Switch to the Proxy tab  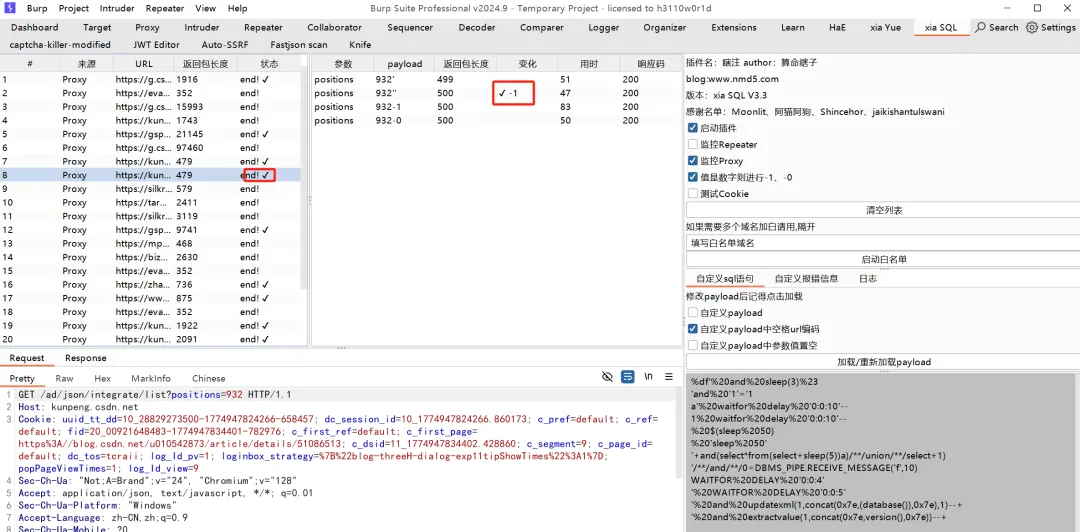coord(147,28)
